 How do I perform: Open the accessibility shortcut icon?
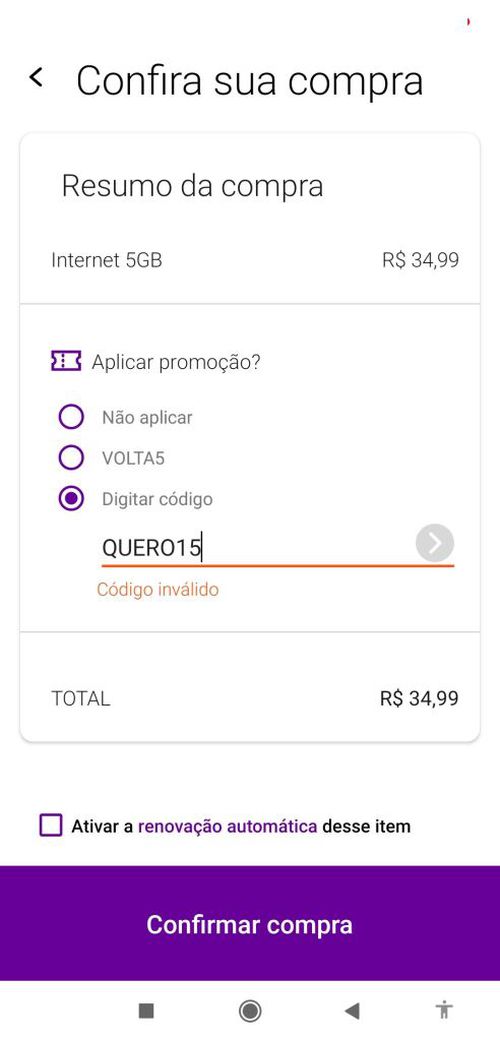pyautogui.click(x=444, y=1010)
